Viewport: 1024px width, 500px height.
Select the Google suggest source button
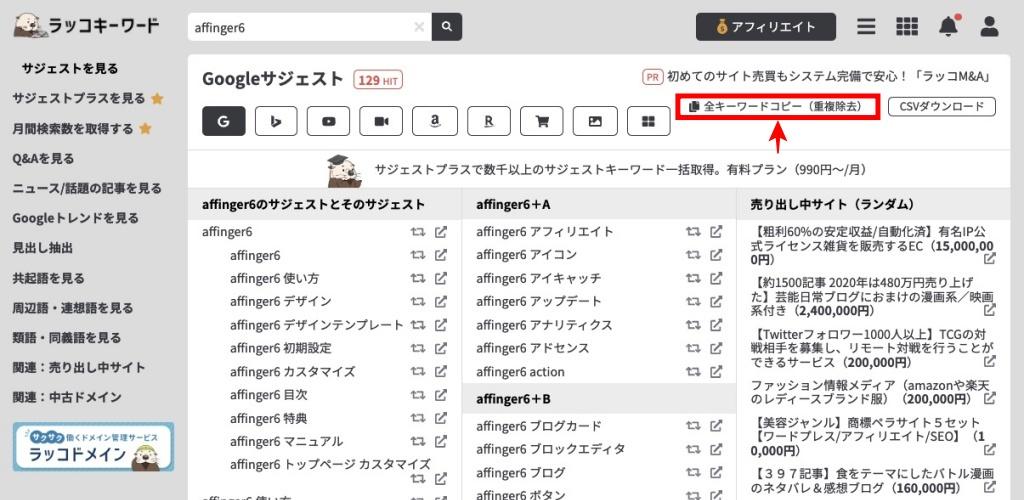[x=223, y=121]
